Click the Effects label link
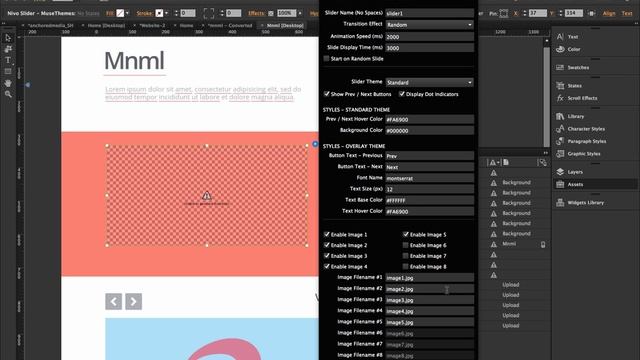The height and width of the screenshot is (360, 640). pyautogui.click(x=256, y=13)
